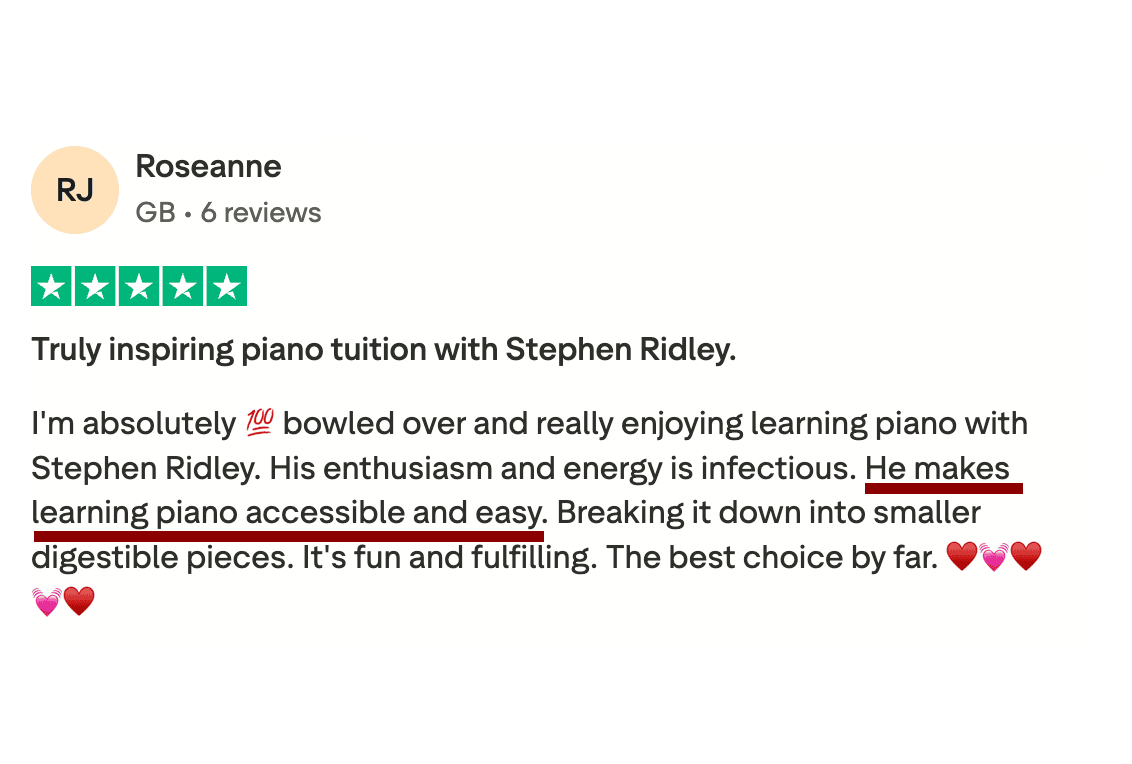Viewport: 1132px width, 764px height.
Task: Click the "6 reviews" count text
Action: 261,212
